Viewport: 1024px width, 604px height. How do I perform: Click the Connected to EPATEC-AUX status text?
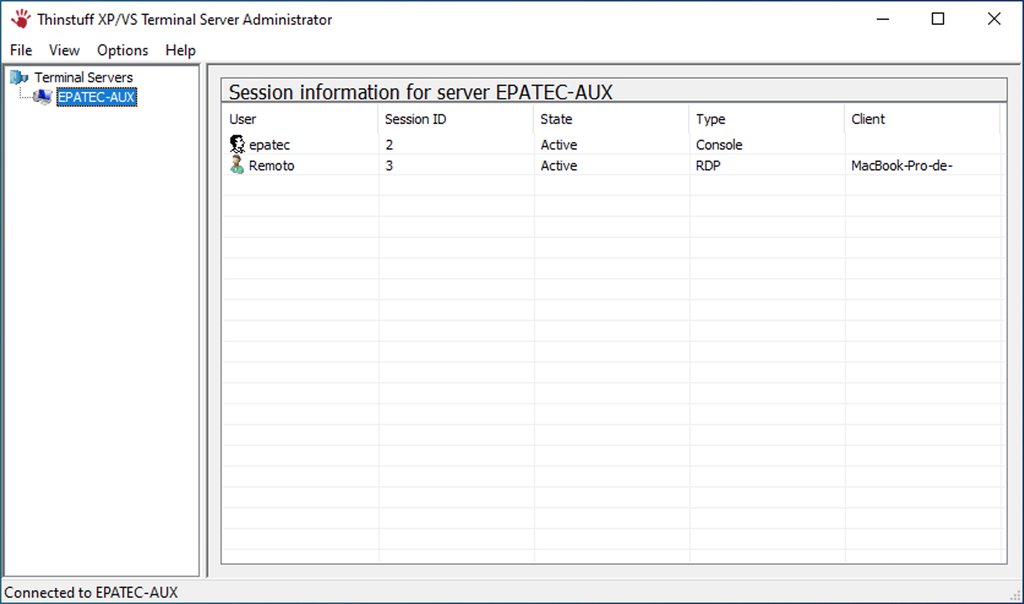(x=91, y=593)
